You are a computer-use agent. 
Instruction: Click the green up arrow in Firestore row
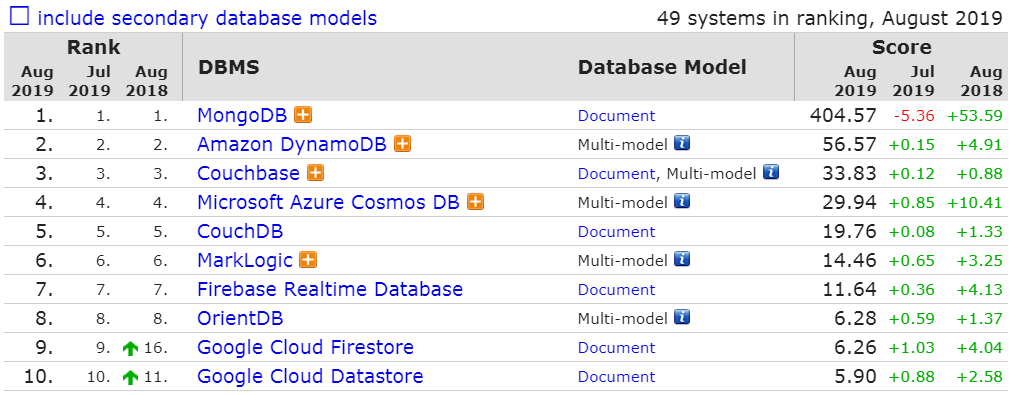point(131,348)
